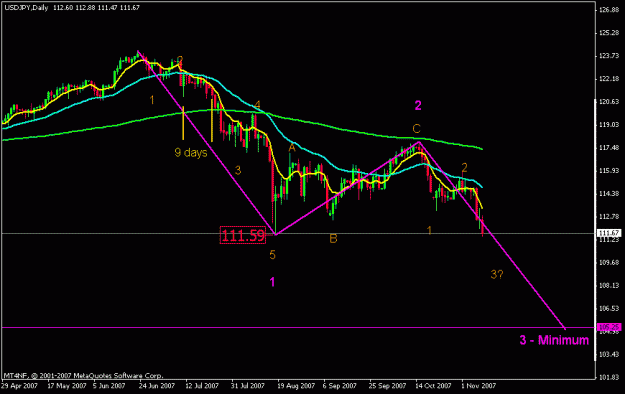Click the 25 Sep 2007 date label
Viewport: 625px width, 394px height.
click(x=387, y=386)
